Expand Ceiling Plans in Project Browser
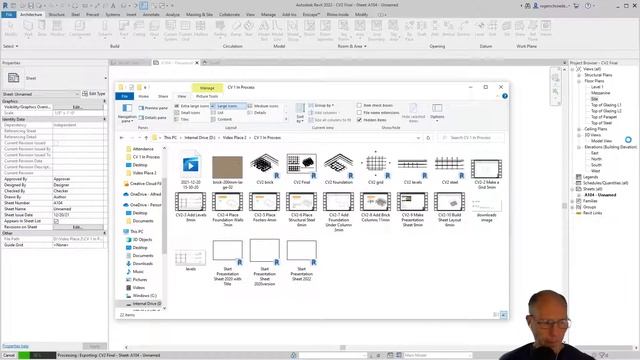Viewport: 640px width, 360px height. click(x=579, y=129)
